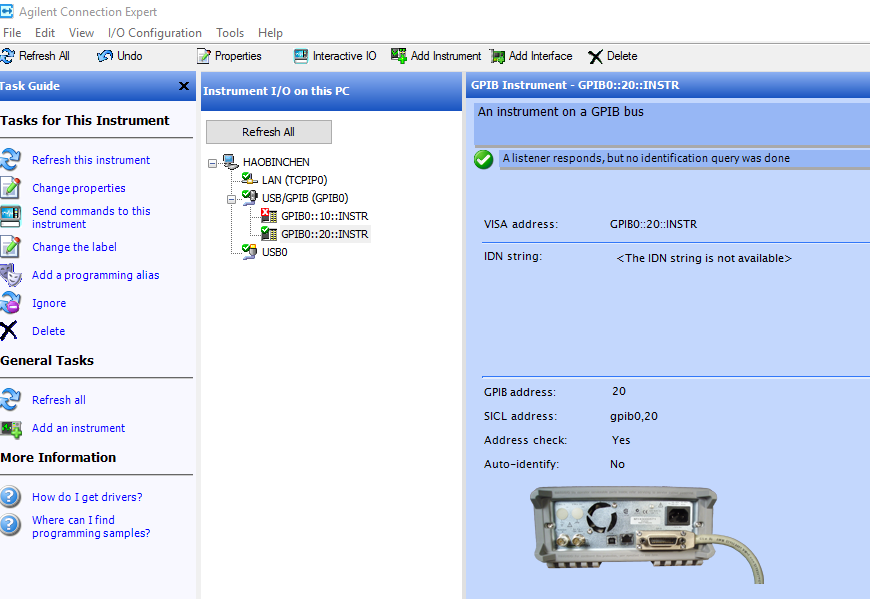Click the green checkmark status icon
Screen dimensions: 870x599
point(484,159)
